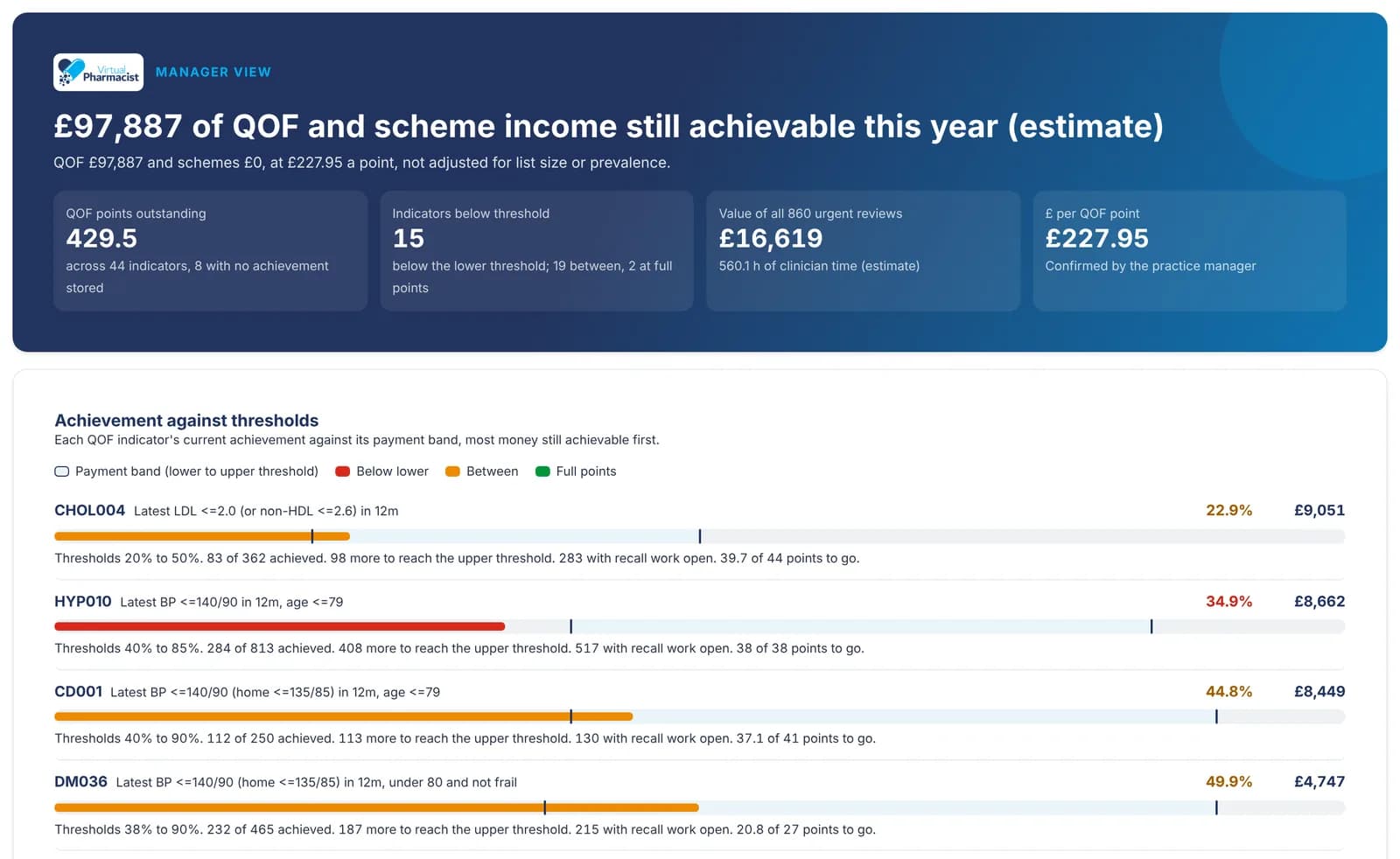Screen dimensions: 1400x859
Task: Click the £9,051 amount for CHOL004
Action: coord(1319,510)
